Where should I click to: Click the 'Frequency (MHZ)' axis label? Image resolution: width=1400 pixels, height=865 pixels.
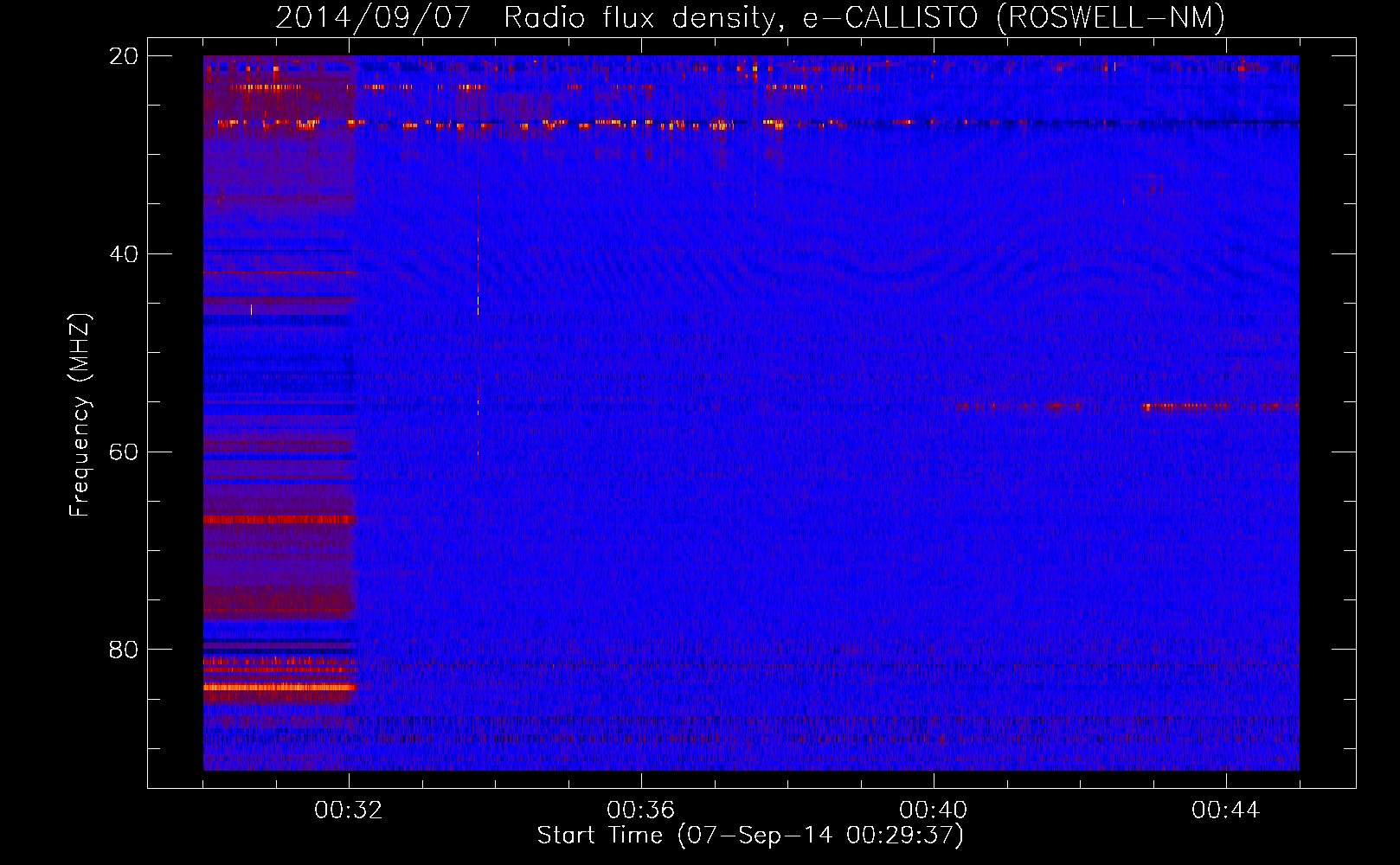[x=79, y=415]
